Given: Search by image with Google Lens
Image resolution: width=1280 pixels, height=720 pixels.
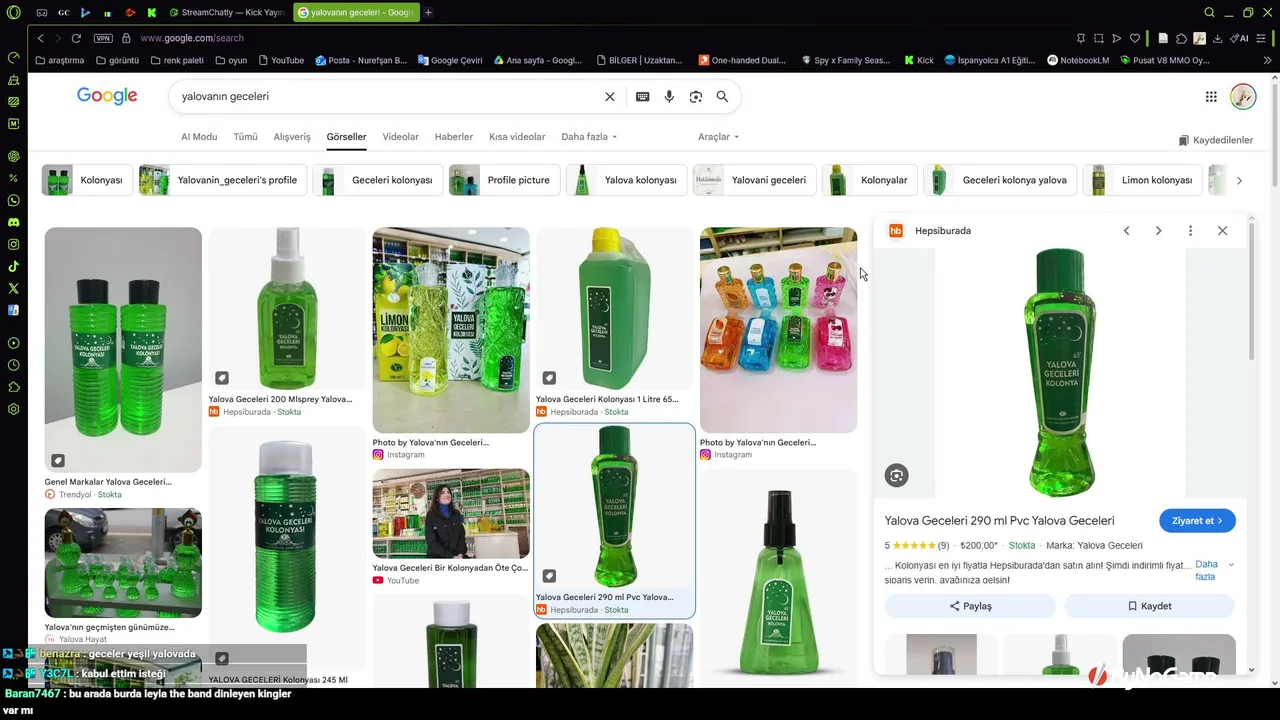Looking at the screenshot, I should [696, 97].
